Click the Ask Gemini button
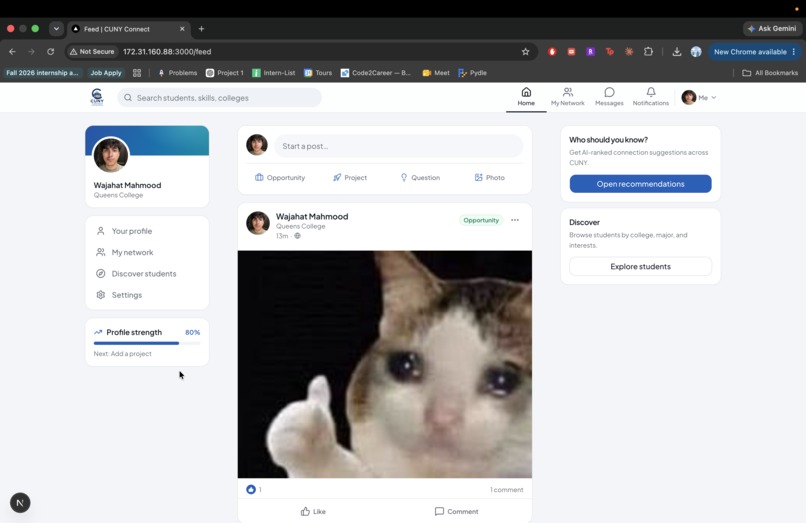 point(772,29)
